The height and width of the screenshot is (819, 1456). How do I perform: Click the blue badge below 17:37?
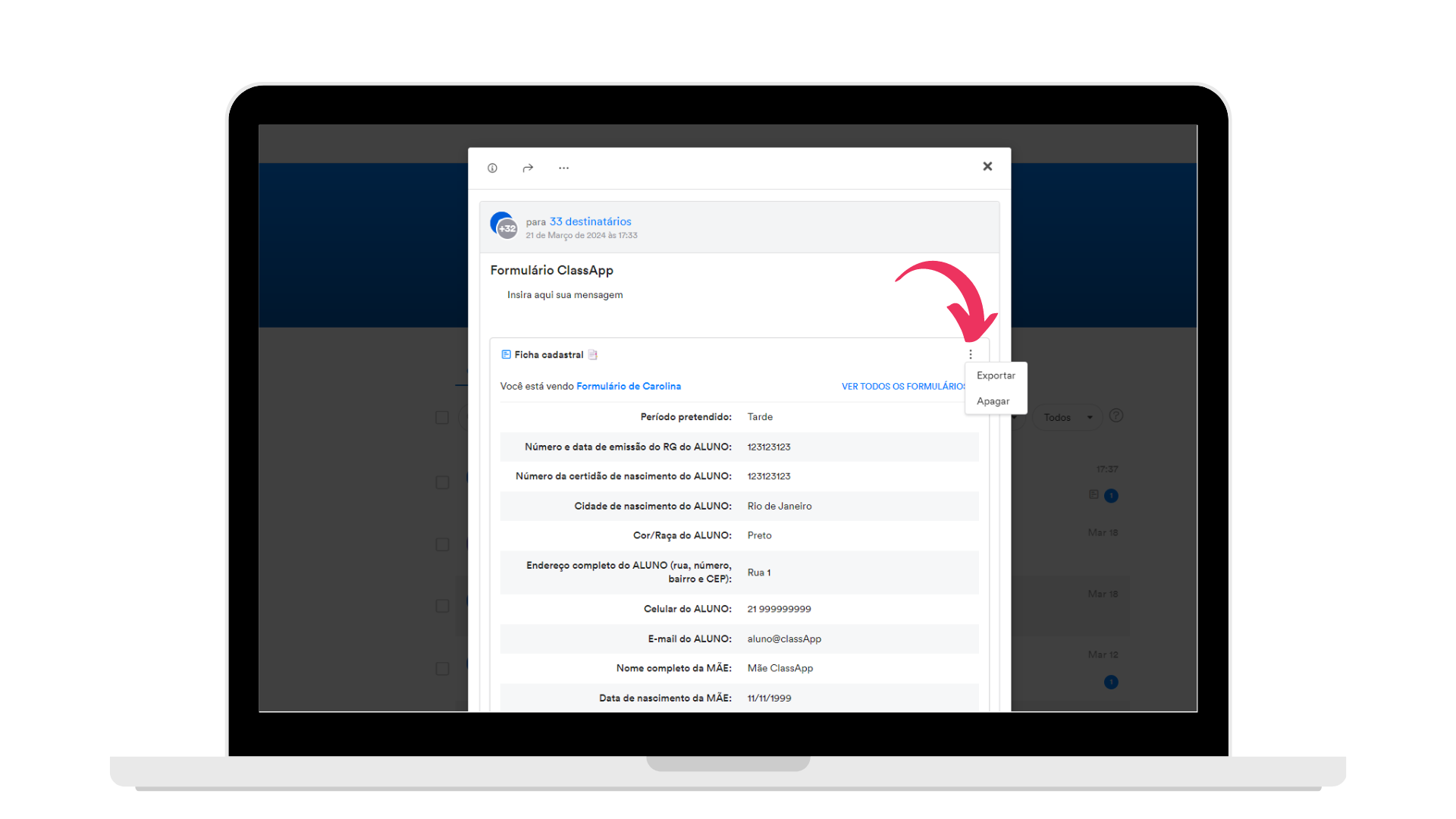click(1111, 496)
